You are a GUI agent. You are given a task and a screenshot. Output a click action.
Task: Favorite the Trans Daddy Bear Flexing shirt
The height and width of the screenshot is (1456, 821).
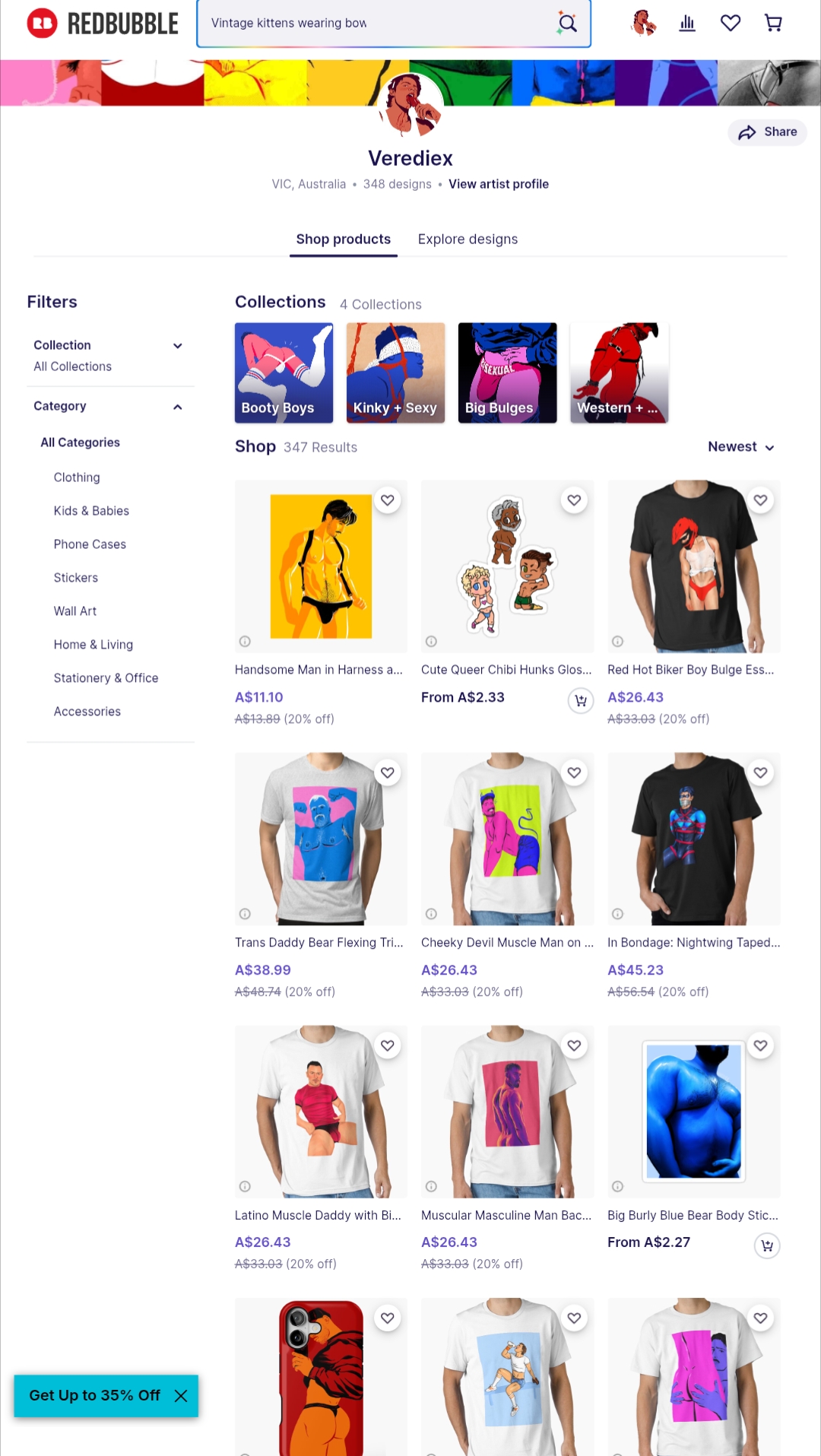click(388, 773)
